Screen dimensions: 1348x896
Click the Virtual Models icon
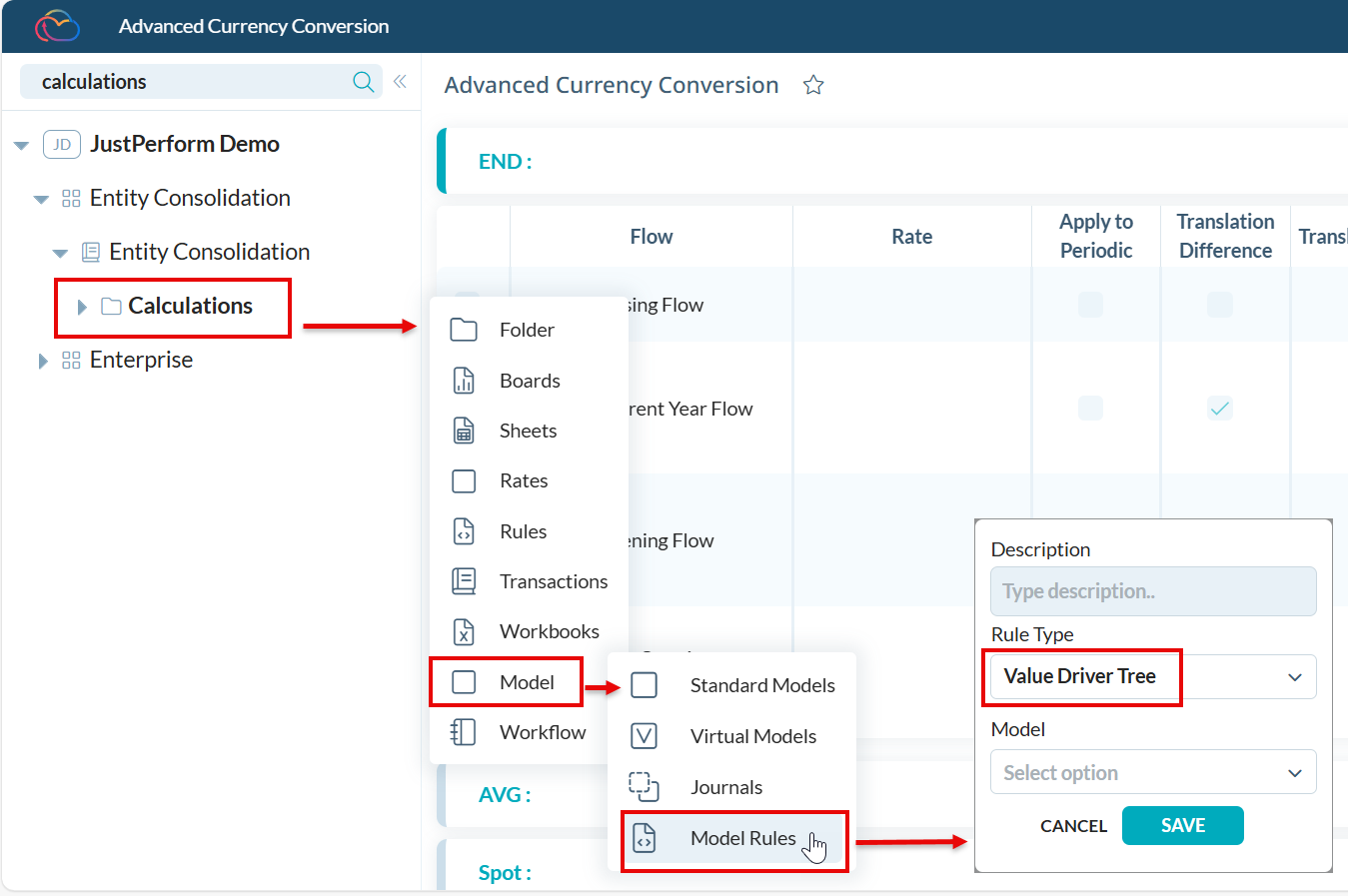pyautogui.click(x=645, y=736)
